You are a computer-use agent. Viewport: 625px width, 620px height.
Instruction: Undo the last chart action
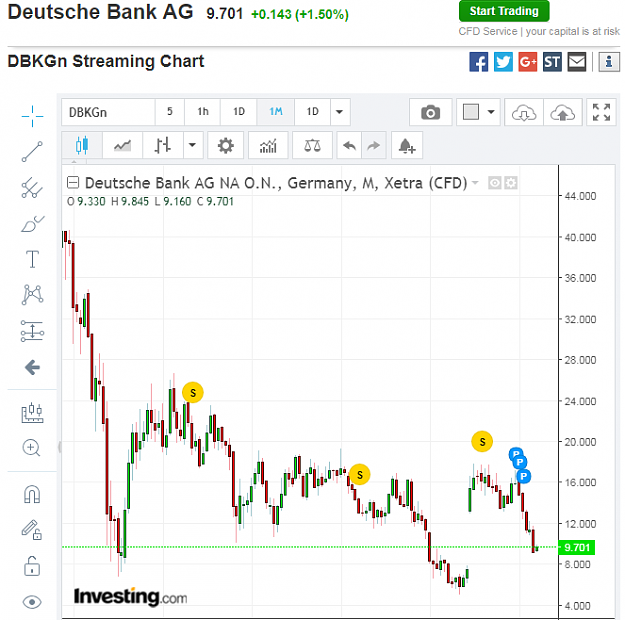[349, 146]
